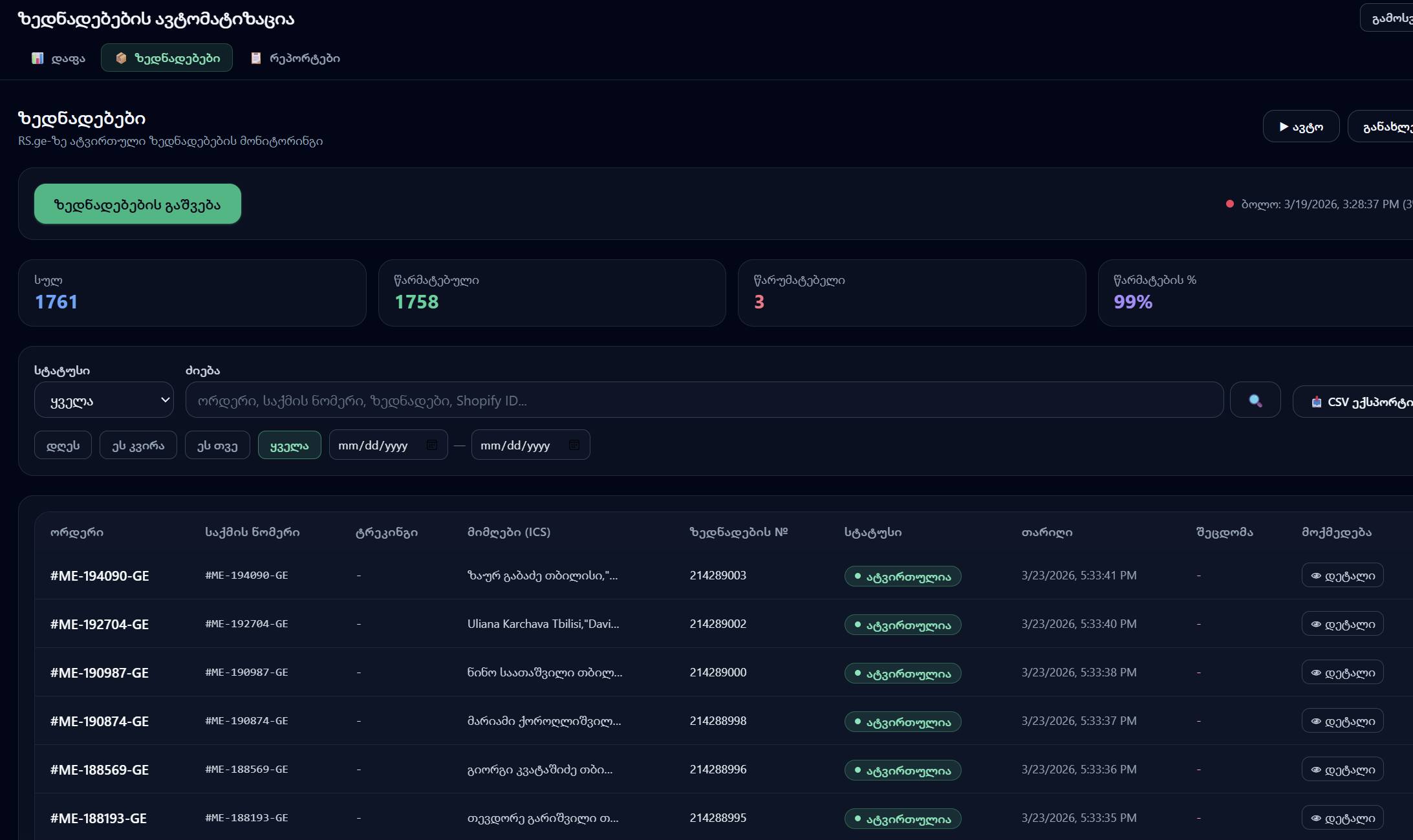Click the magnifier search icon button
The height and width of the screenshot is (840, 1413).
click(x=1255, y=400)
